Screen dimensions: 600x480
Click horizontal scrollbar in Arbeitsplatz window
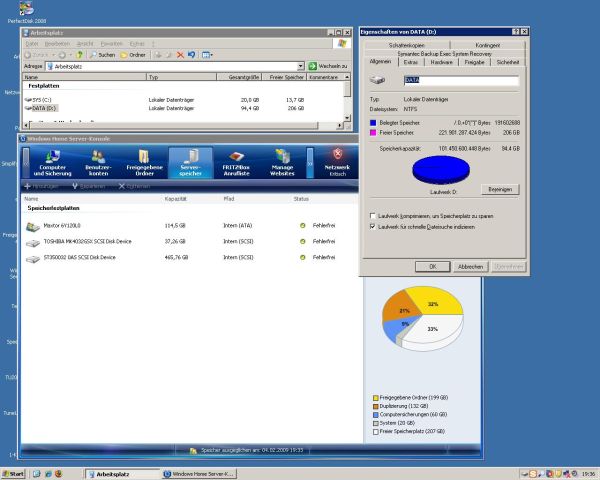pos(183,125)
